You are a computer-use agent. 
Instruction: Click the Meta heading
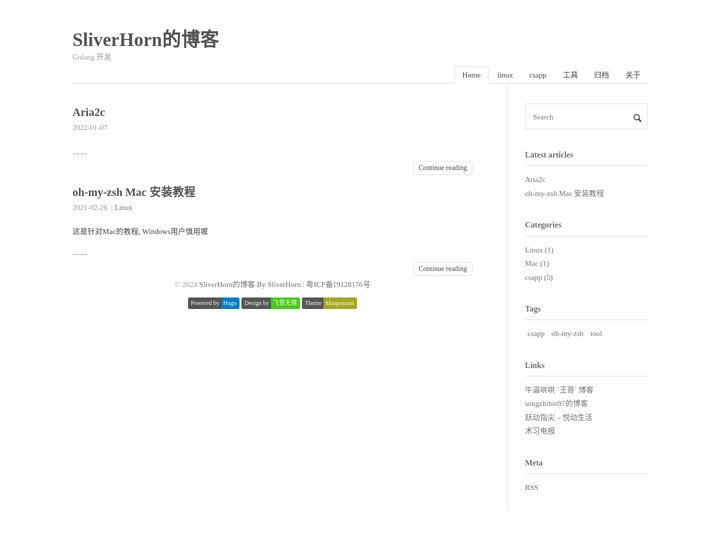click(x=534, y=462)
